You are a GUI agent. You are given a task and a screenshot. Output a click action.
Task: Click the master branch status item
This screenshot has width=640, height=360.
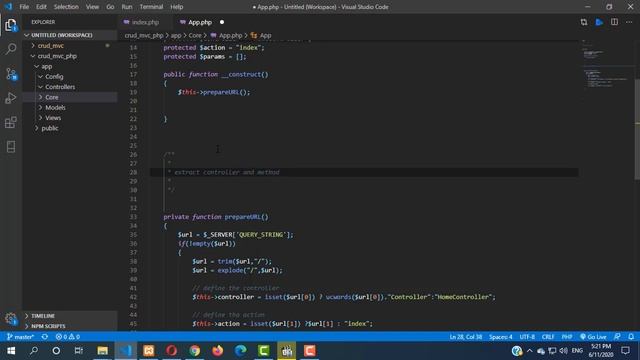pos(20,337)
